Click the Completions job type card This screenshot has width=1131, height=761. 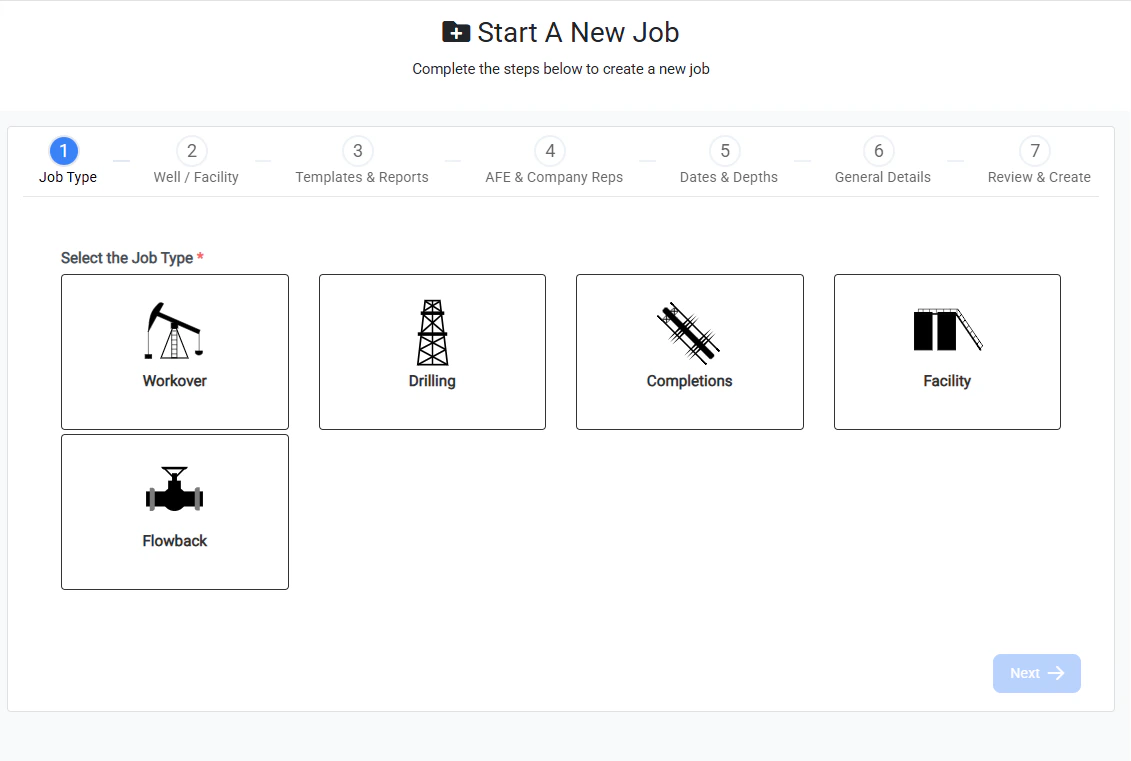pyautogui.click(x=689, y=352)
